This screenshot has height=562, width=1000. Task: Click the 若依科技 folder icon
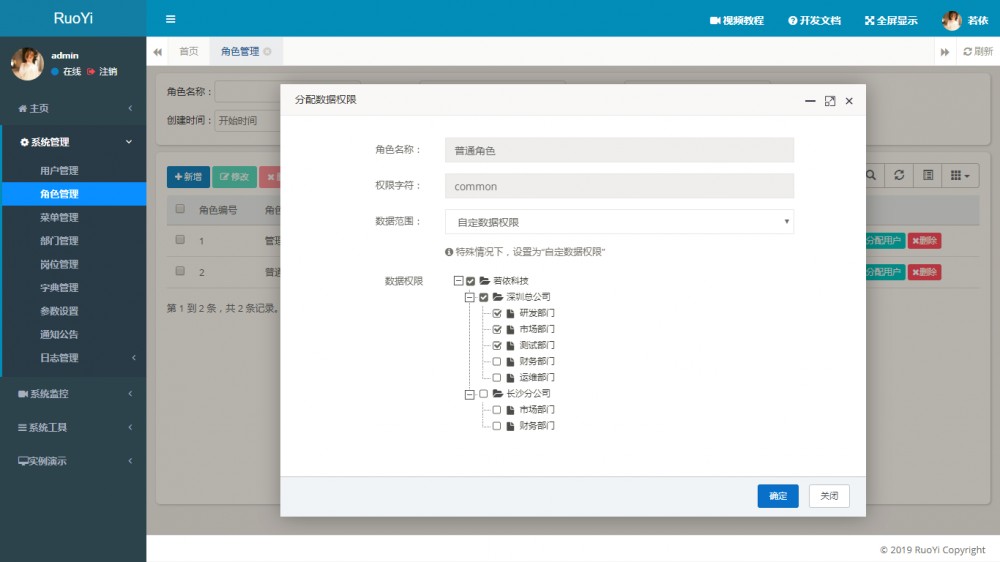(485, 281)
